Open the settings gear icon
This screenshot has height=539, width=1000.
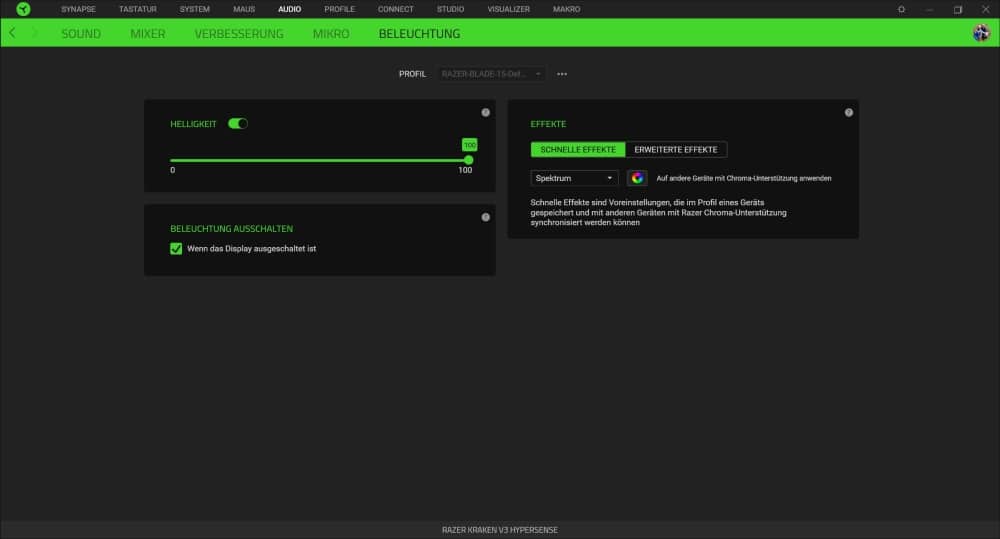tap(901, 9)
